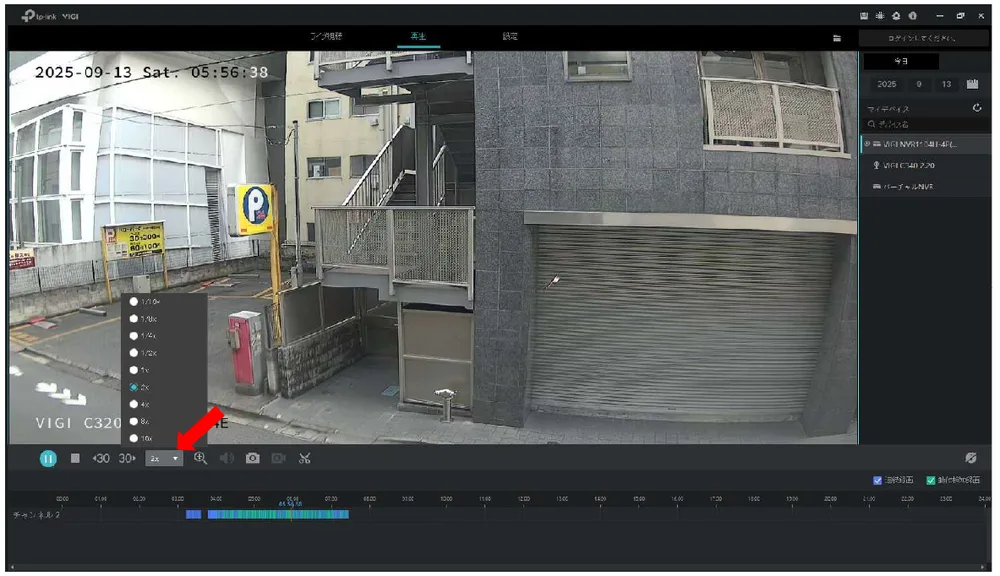This screenshot has height=576, width=1000.
Task: Skip forward 30 seconds
Action: (127, 458)
